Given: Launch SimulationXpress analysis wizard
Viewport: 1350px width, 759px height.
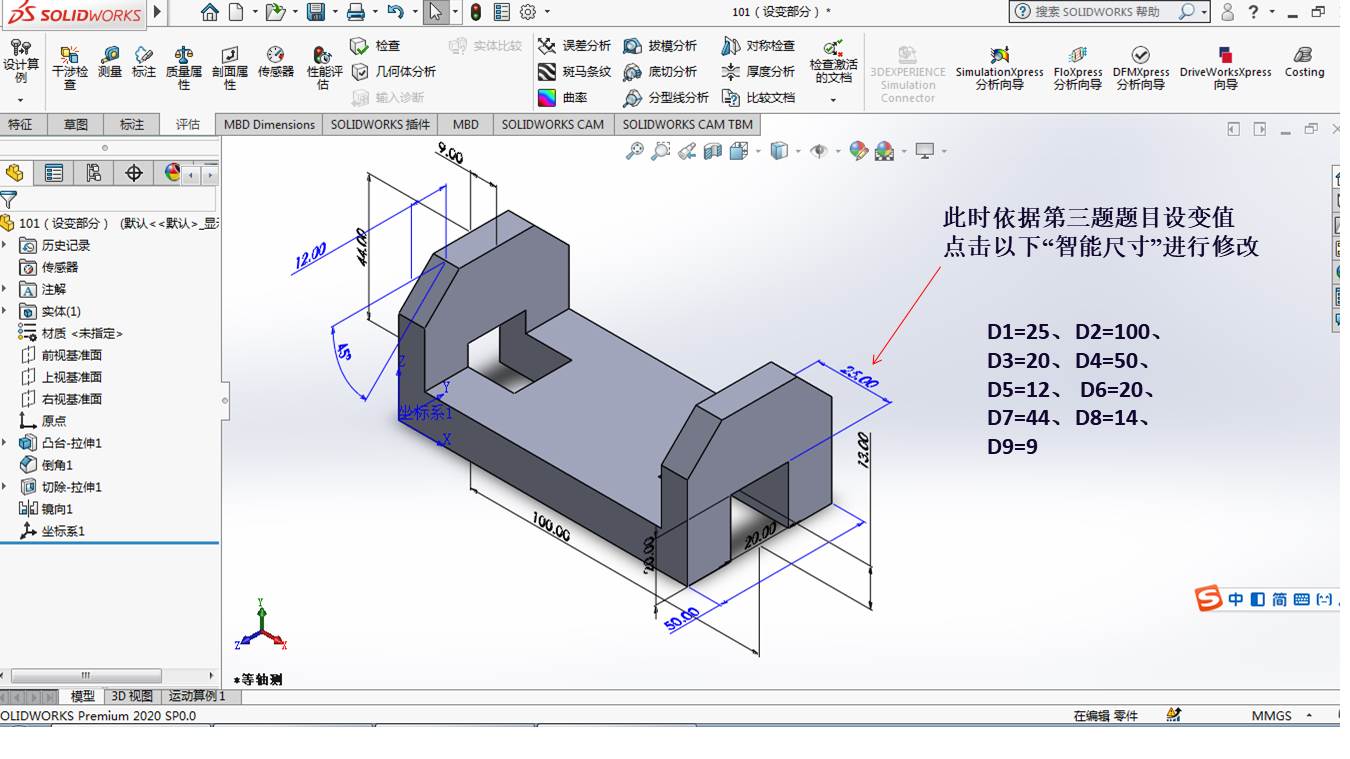Looking at the screenshot, I should (x=999, y=67).
